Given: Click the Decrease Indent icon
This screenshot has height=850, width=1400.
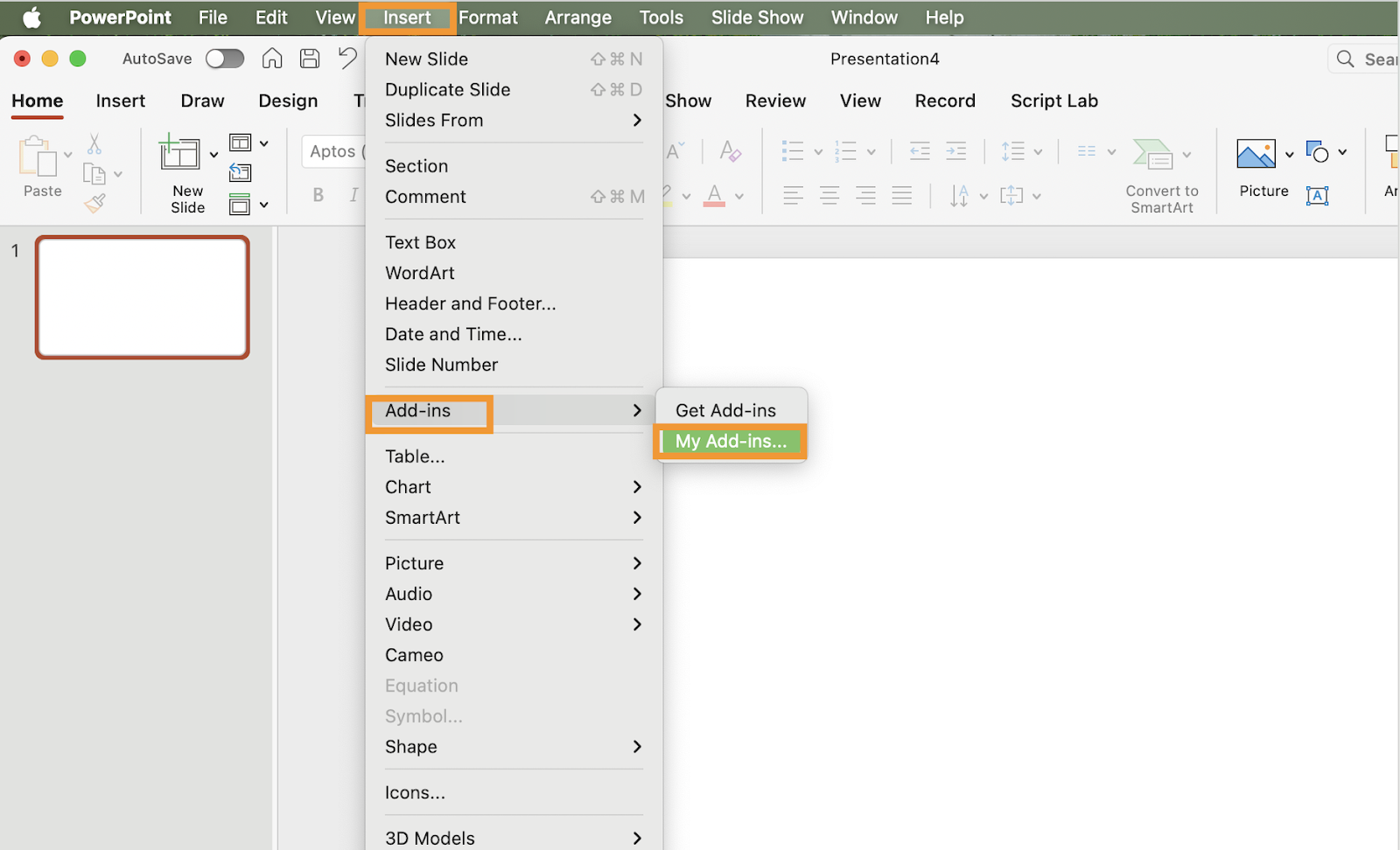Looking at the screenshot, I should point(920,151).
